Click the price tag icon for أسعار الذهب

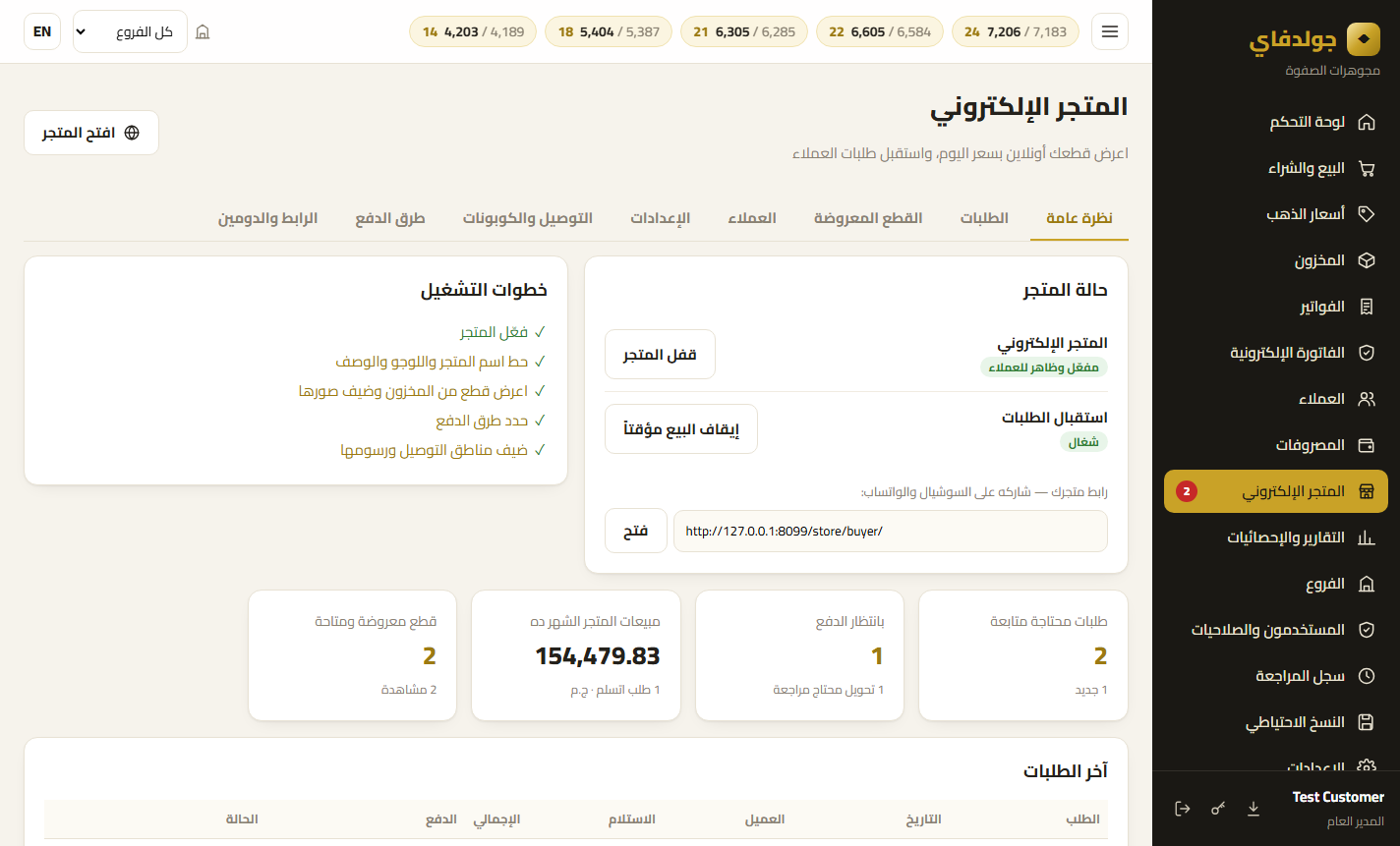click(x=1366, y=214)
